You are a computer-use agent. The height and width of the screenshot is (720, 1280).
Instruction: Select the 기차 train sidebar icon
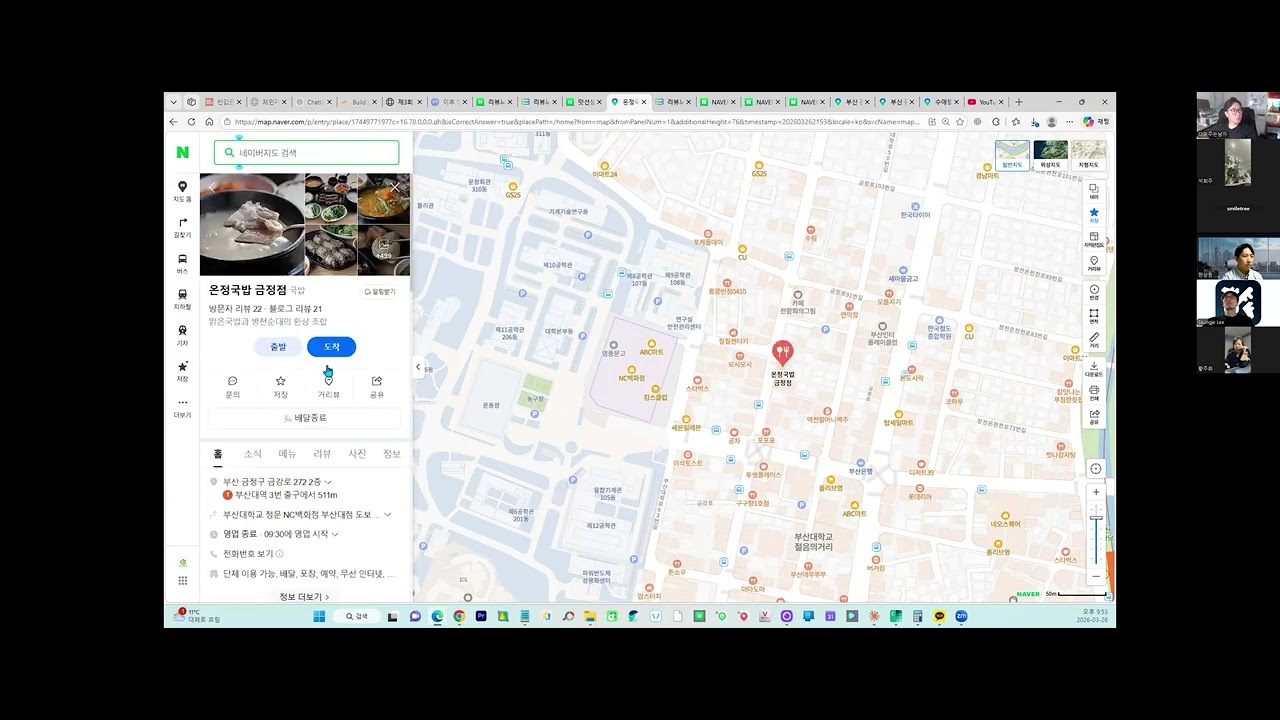[182, 336]
